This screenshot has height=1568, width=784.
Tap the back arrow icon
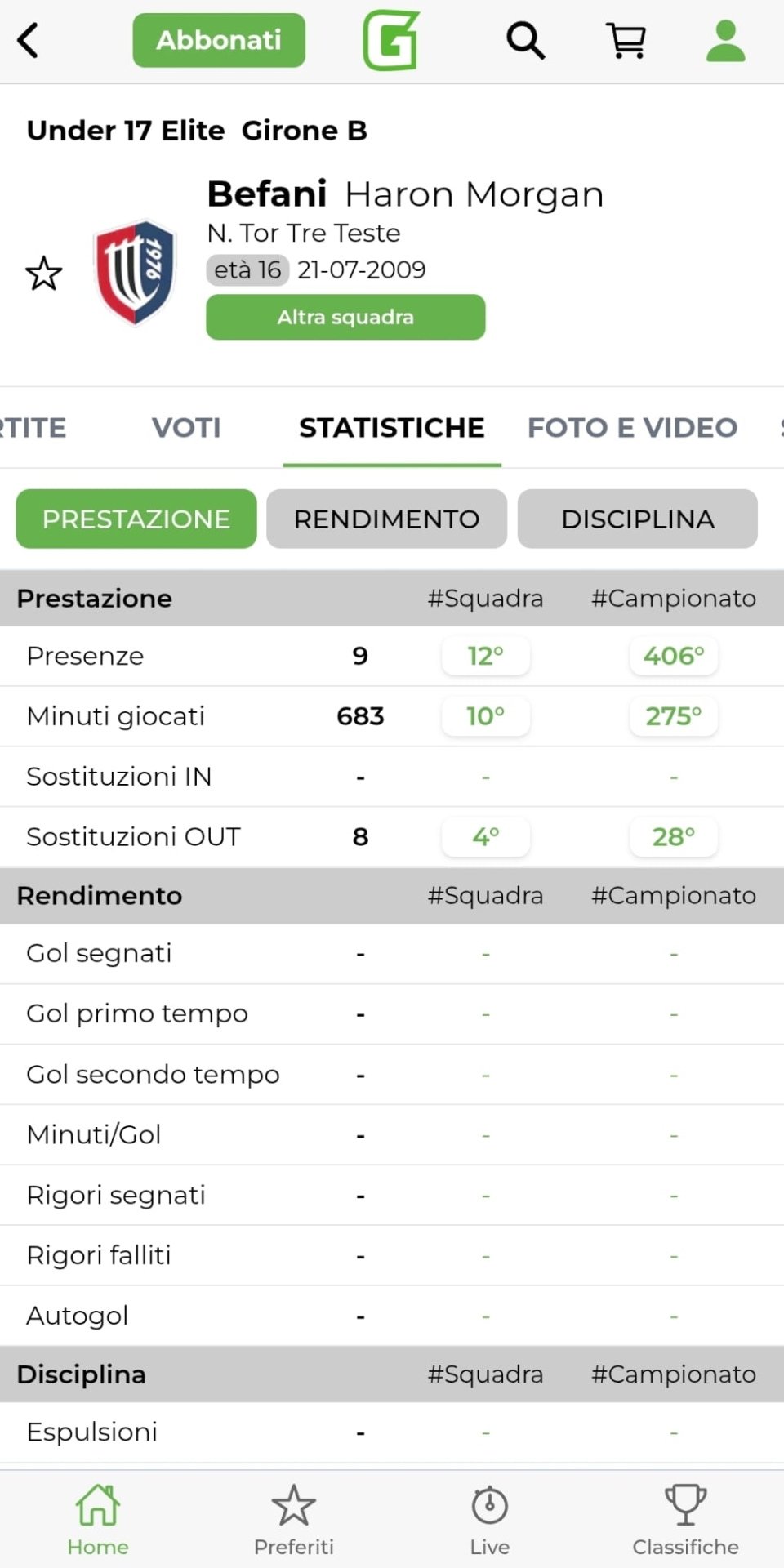click(29, 40)
